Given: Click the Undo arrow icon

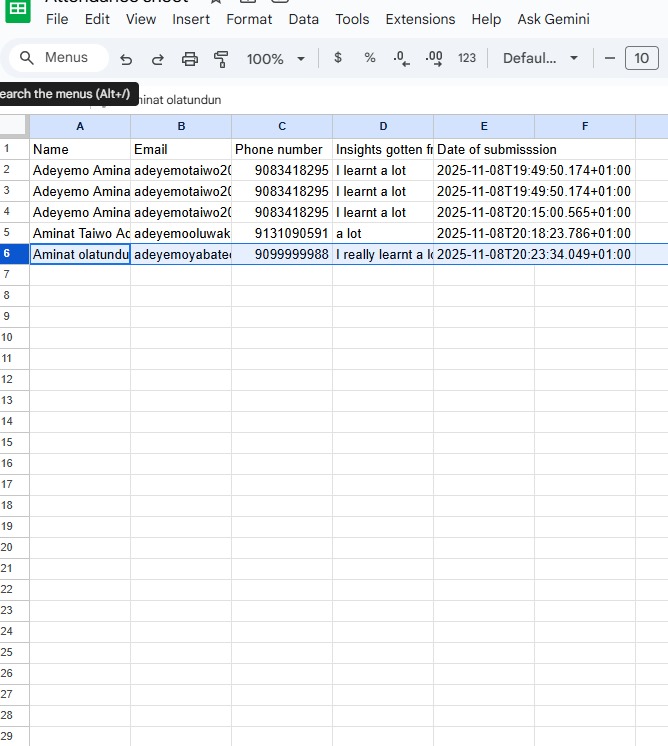Looking at the screenshot, I should tap(126, 59).
